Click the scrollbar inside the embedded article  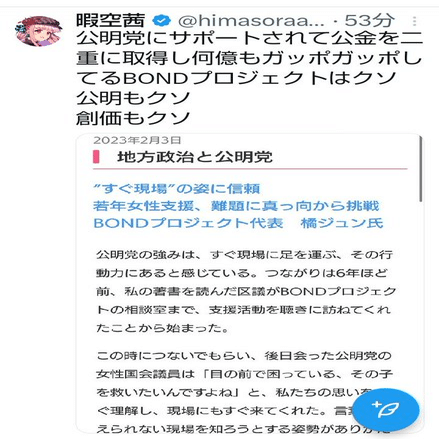[x=421, y=168]
